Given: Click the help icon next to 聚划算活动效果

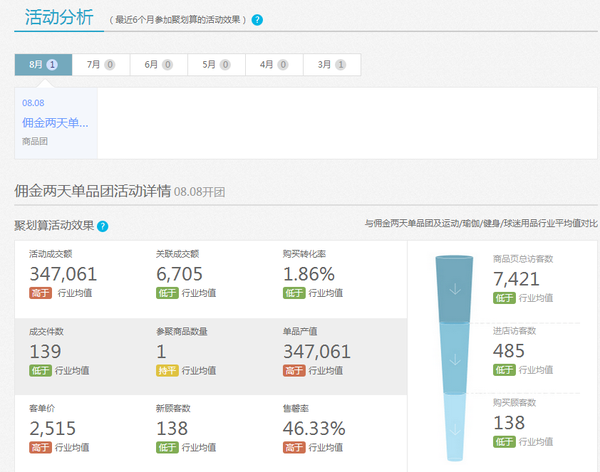Looking at the screenshot, I should pyautogui.click(x=103, y=226).
